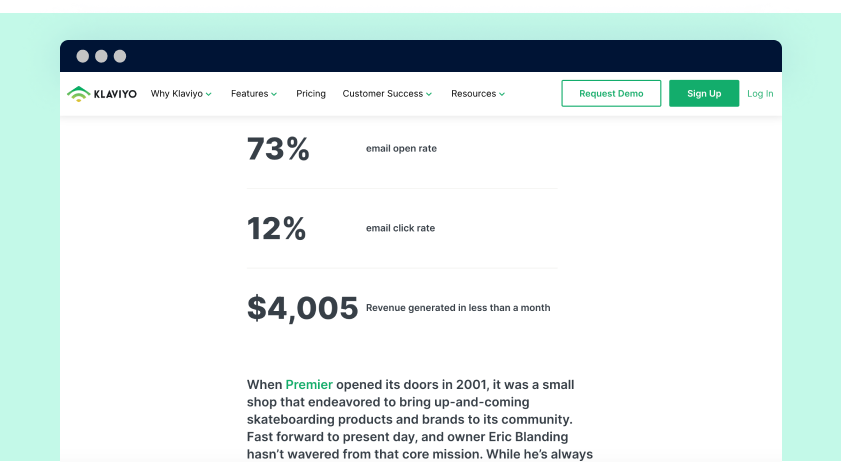Screen dimensions: 841x462
Task: Open the Features menu item
Action: click(249, 94)
